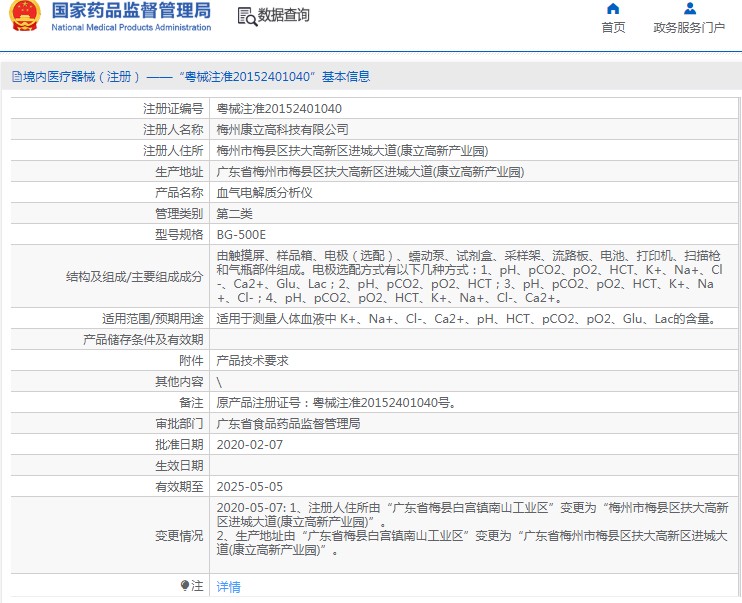The image size is (742, 603).
Task: Click the expiry date 2025-05-05
Action: click(x=250, y=486)
